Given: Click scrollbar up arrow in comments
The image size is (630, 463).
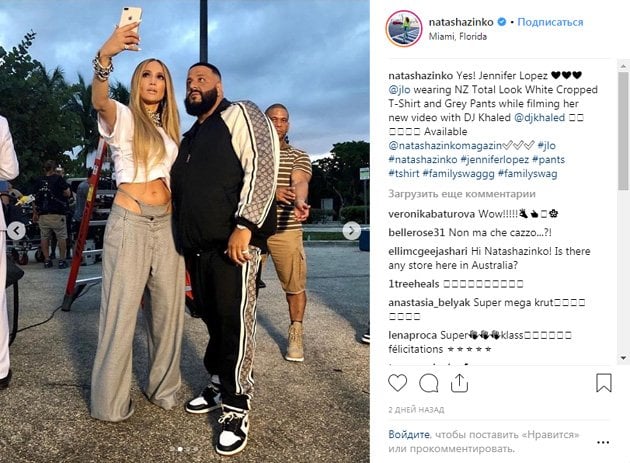Looking at the screenshot, I should [623, 65].
